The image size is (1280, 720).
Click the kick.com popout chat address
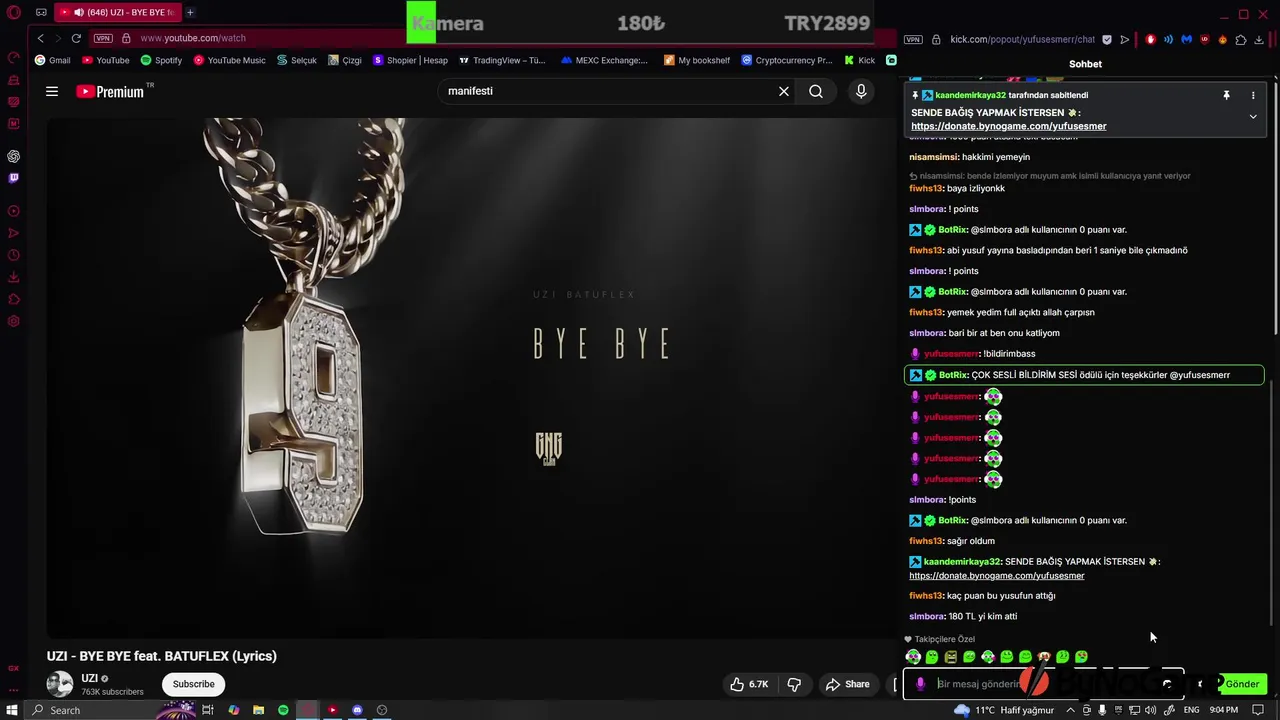(x=1022, y=39)
